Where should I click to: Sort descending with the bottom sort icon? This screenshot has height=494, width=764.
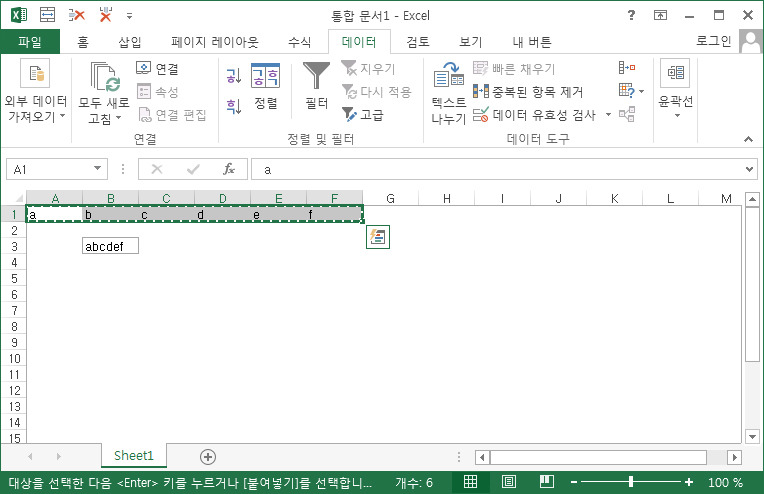point(234,106)
